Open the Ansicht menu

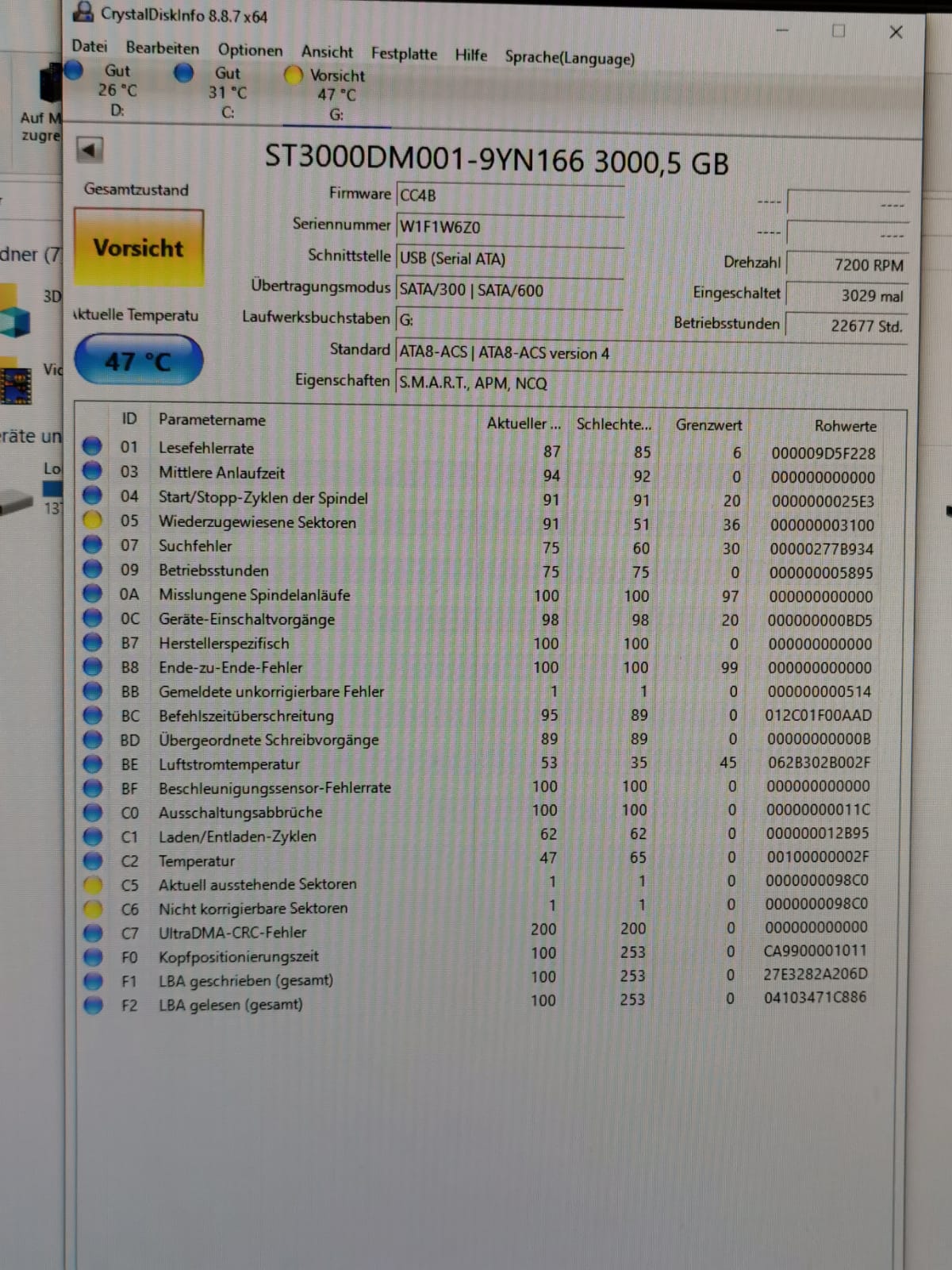coord(327,52)
